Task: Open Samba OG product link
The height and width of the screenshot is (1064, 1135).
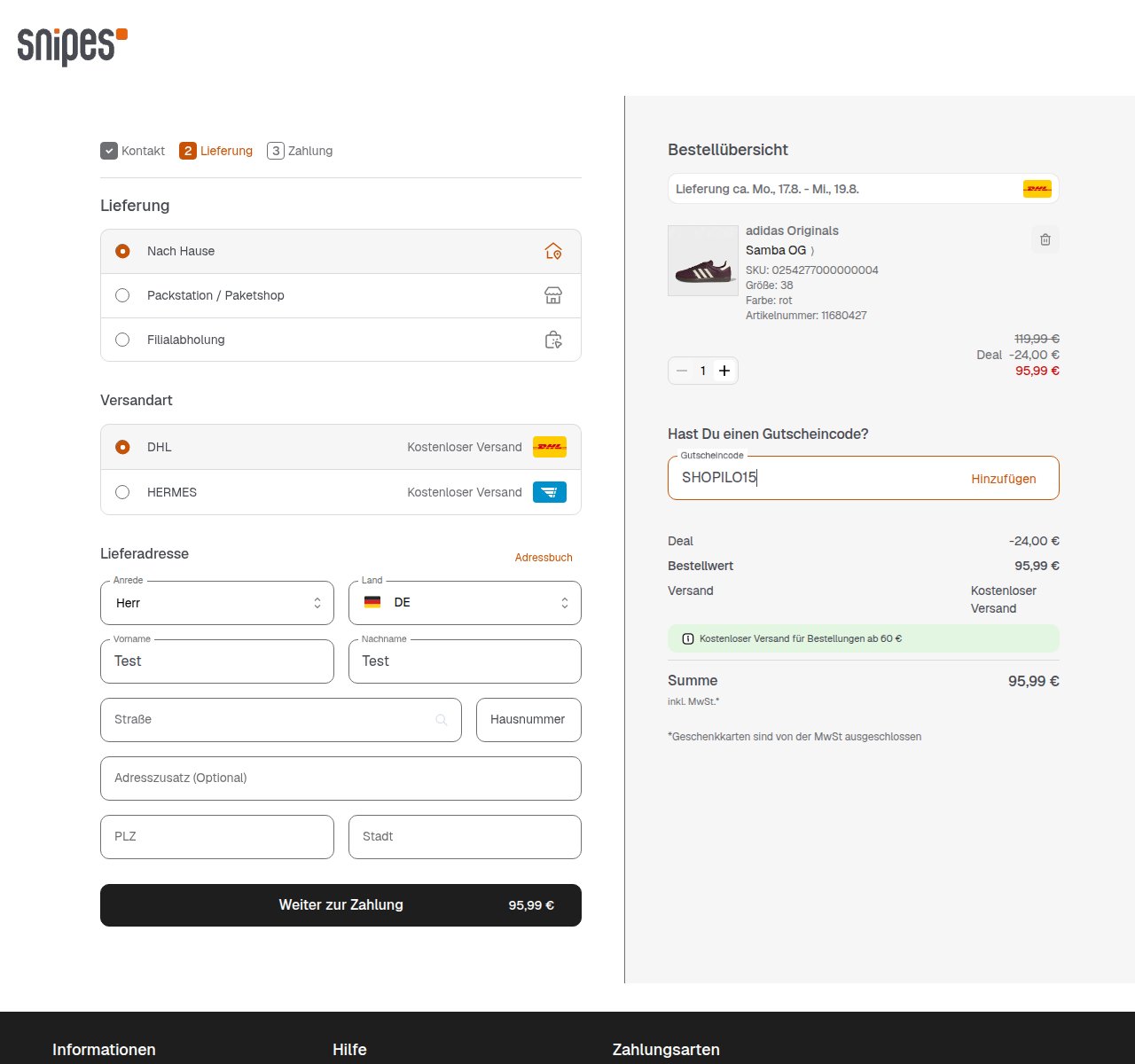Action: coord(779,250)
